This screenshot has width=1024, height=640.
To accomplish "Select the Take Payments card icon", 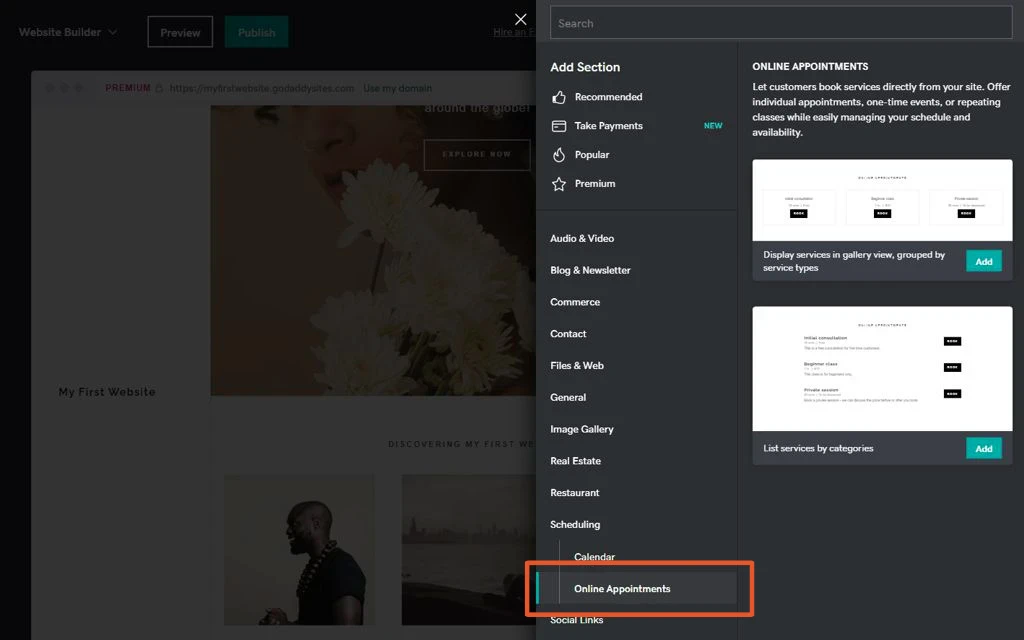I will tap(559, 126).
